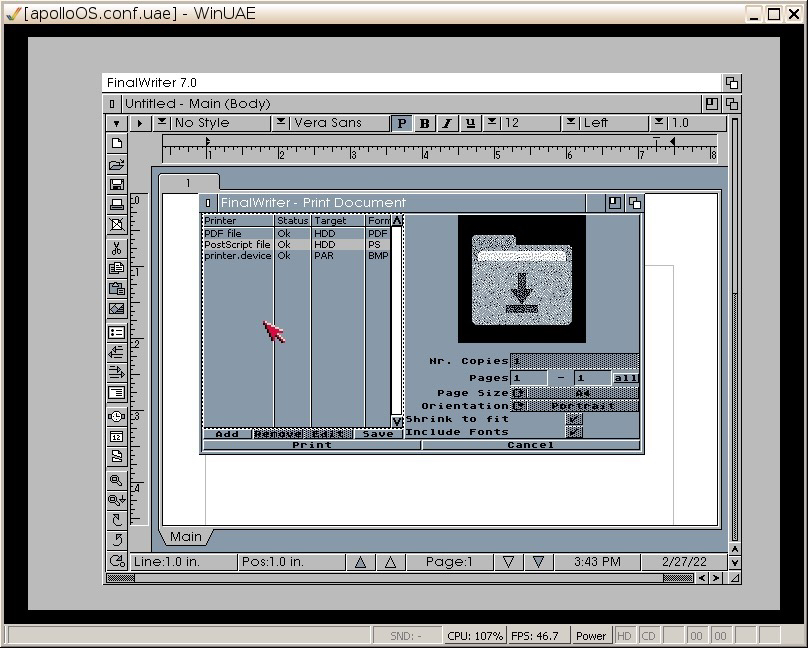The image size is (808, 648).
Task: Cycle the Page Size A4 selector
Action: pos(575,393)
